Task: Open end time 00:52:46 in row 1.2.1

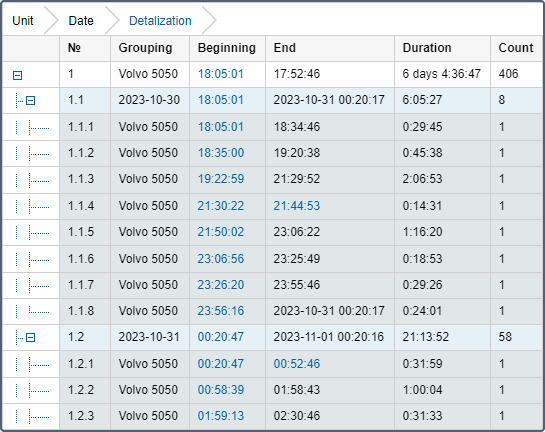Action: point(296,364)
